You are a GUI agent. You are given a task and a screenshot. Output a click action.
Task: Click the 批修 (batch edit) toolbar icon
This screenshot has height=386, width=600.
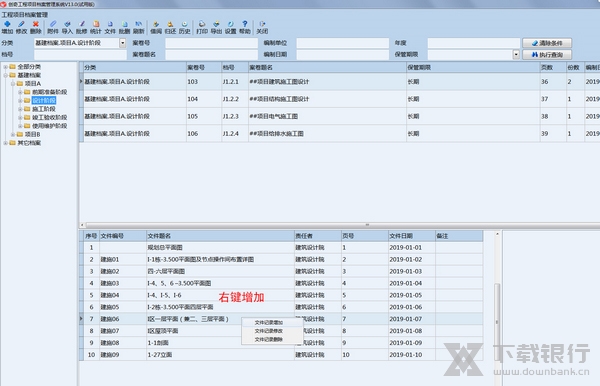point(82,27)
